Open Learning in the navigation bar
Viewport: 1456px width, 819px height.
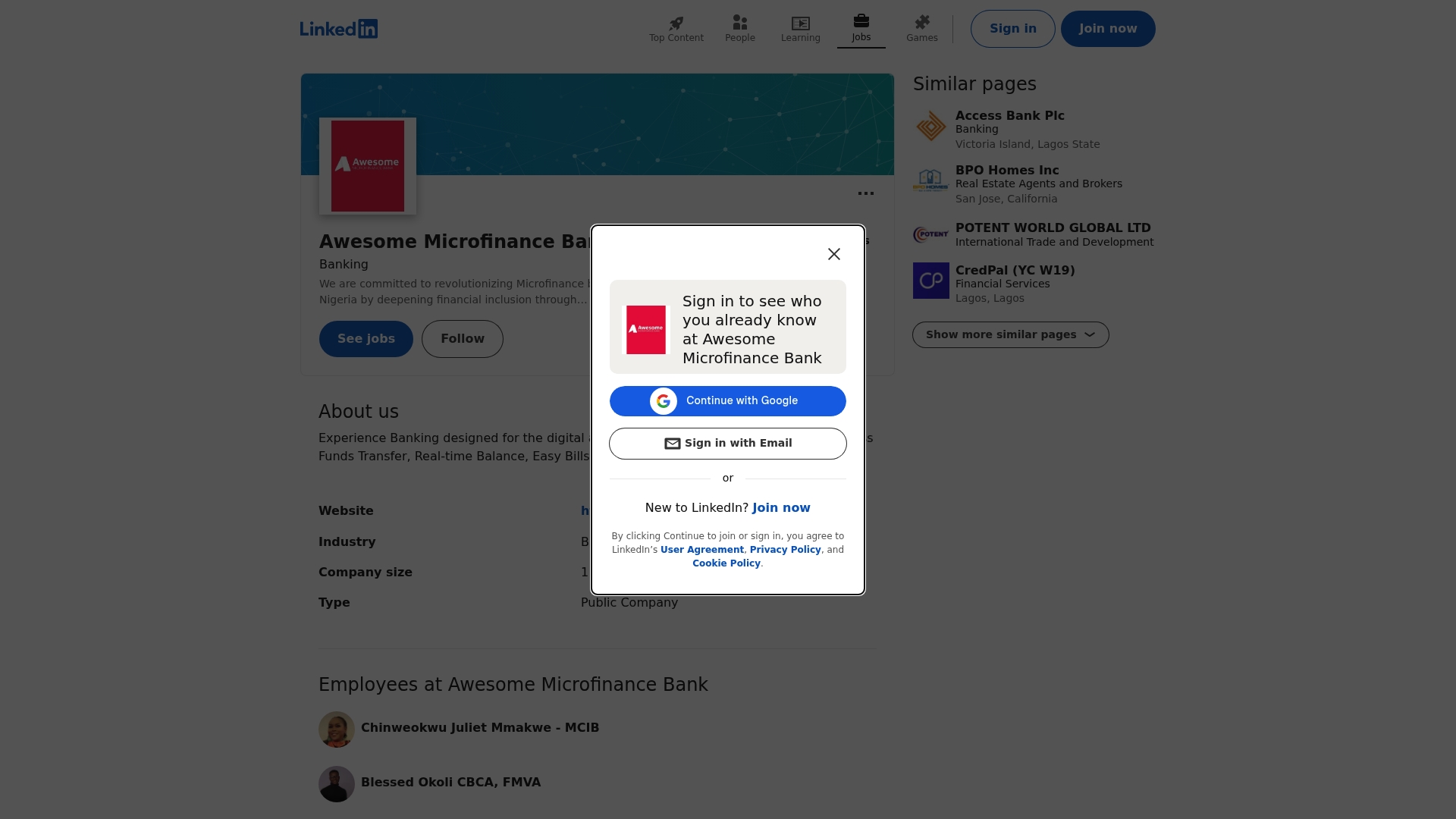coord(801,29)
